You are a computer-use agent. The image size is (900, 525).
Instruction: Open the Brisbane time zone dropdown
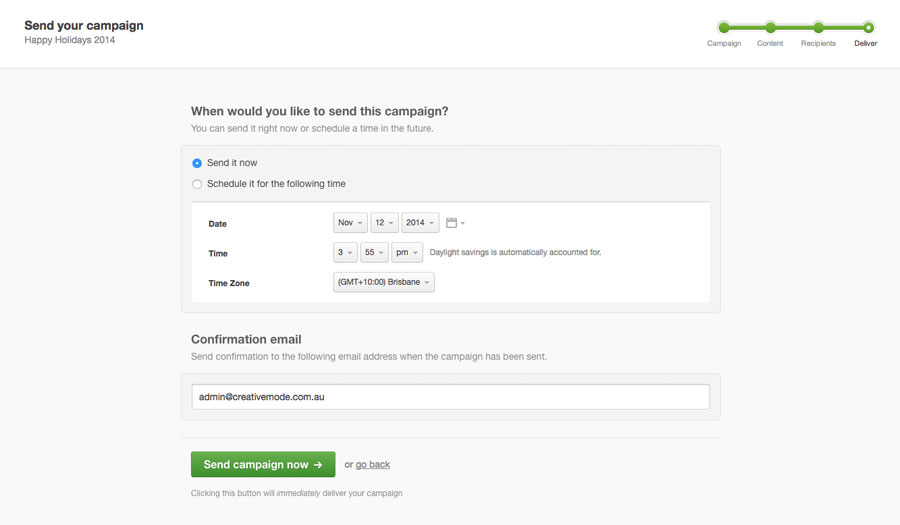click(x=383, y=282)
